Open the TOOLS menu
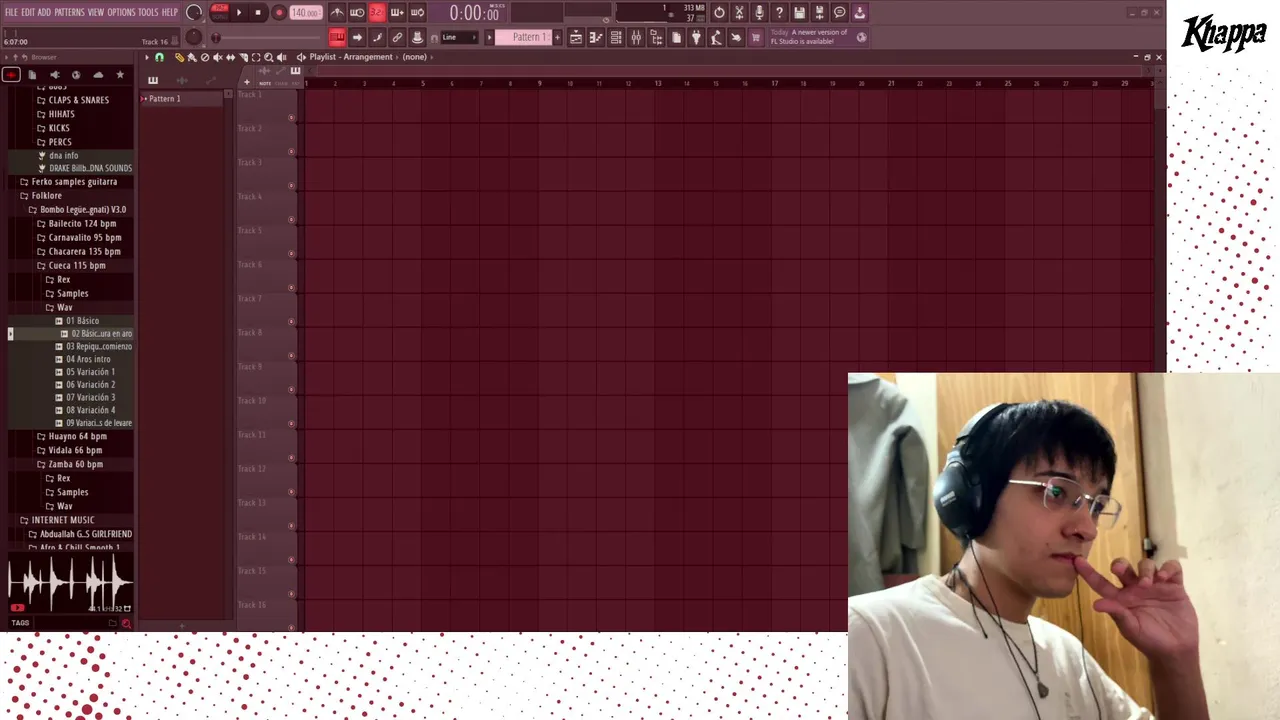This screenshot has height=720, width=1280. 148,12
